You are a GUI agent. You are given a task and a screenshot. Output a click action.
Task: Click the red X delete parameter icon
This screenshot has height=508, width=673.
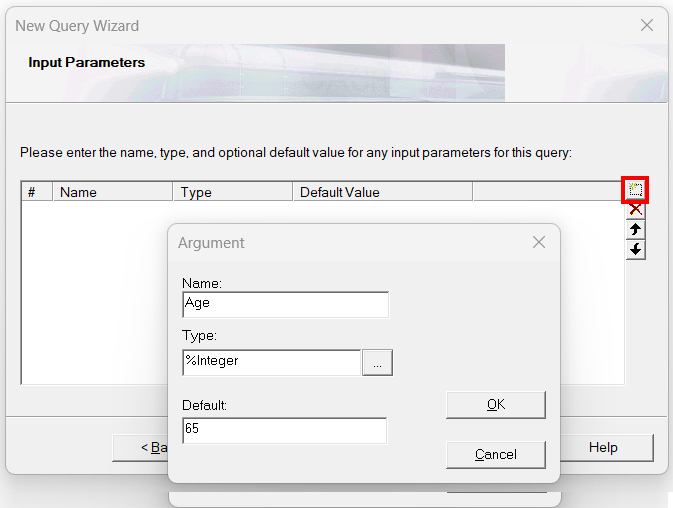635,210
